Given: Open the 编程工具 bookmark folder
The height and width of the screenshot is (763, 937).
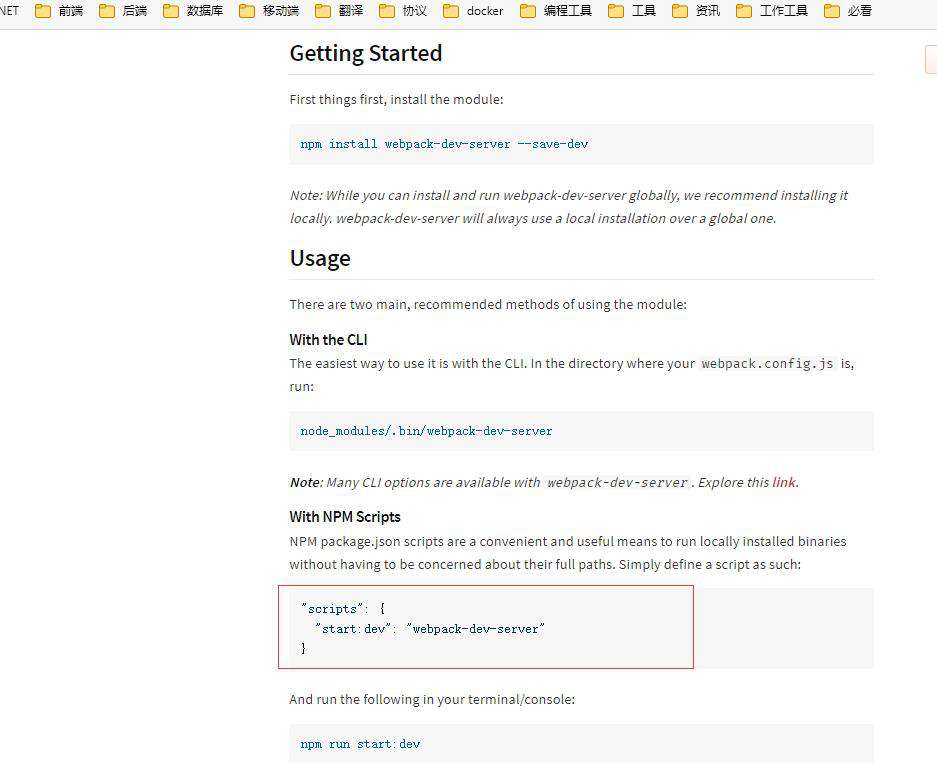Looking at the screenshot, I should tap(556, 11).
